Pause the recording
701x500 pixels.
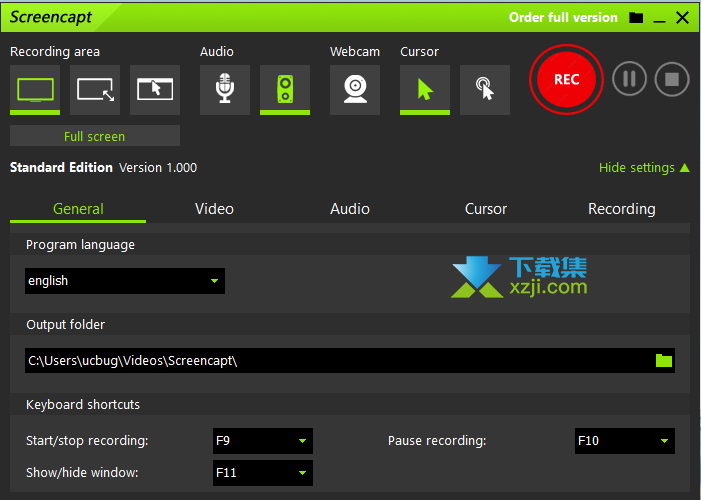pos(629,79)
